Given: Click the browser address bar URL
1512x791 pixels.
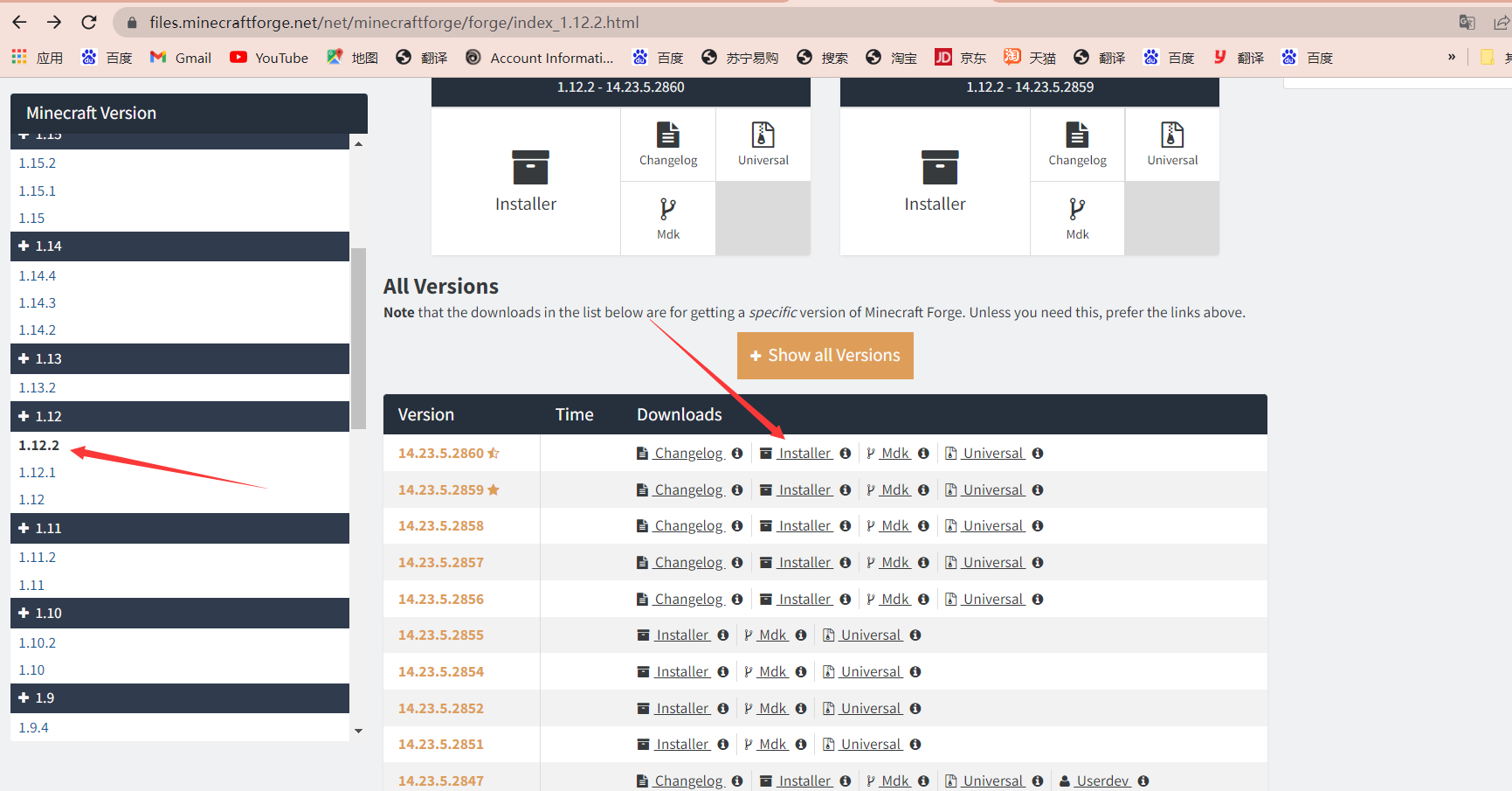Looking at the screenshot, I should (x=394, y=23).
